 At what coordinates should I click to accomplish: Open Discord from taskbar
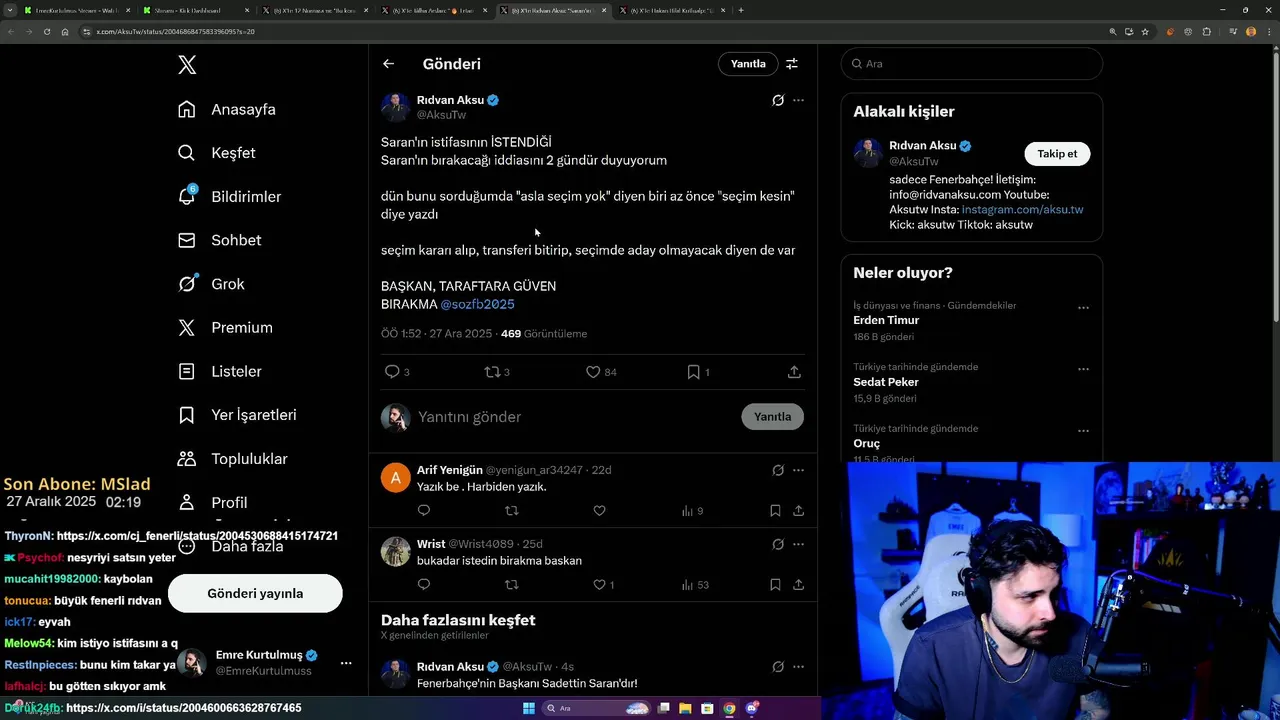pyautogui.click(x=751, y=709)
